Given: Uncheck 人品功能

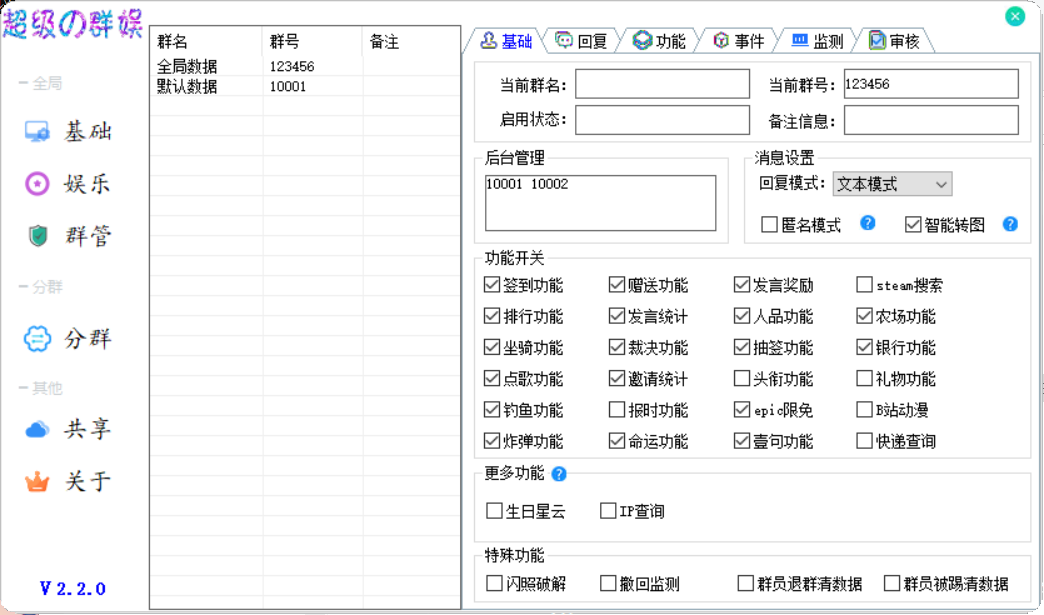Looking at the screenshot, I should 742,315.
